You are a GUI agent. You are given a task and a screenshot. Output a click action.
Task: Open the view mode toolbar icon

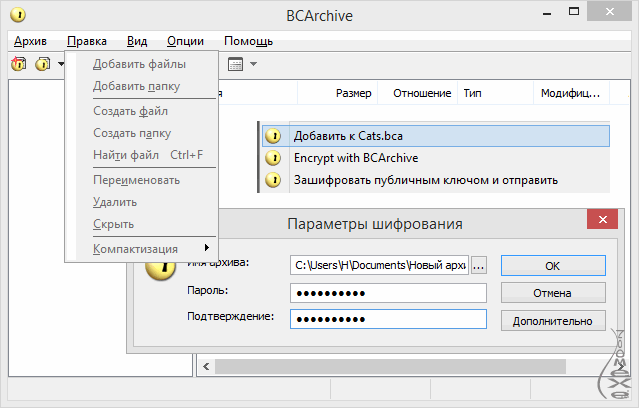236,64
